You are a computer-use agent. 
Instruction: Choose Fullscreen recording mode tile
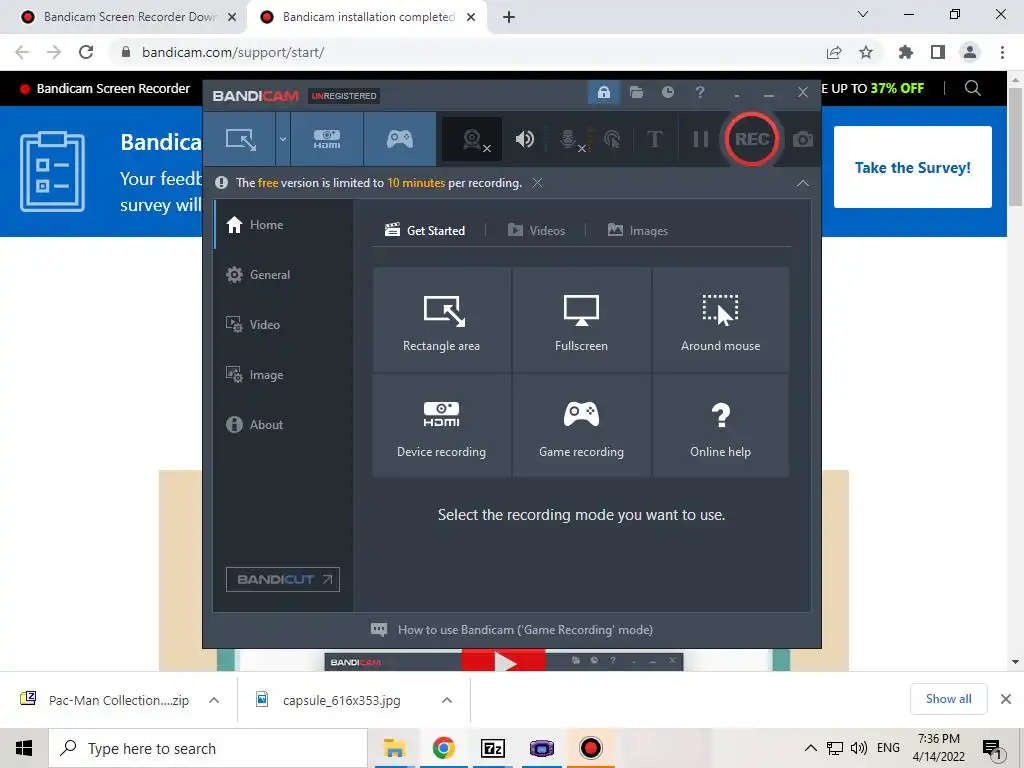tap(581, 319)
